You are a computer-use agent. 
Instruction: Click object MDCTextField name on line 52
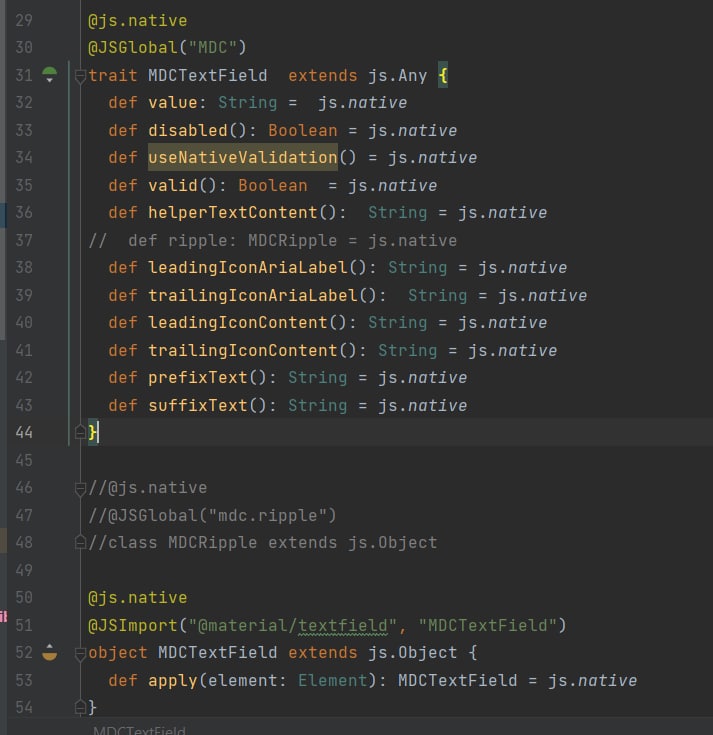218,652
